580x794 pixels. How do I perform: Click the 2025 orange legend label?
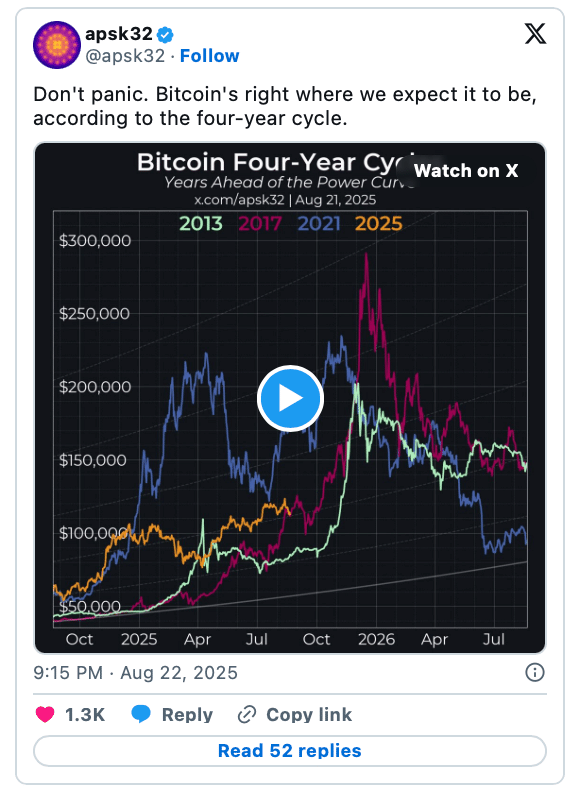point(378,223)
